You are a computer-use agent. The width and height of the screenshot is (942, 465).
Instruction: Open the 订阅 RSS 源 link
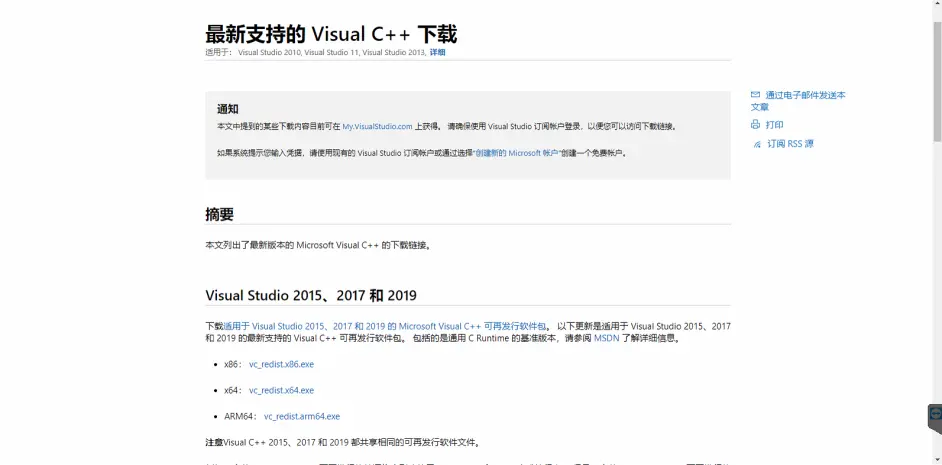[x=790, y=144]
